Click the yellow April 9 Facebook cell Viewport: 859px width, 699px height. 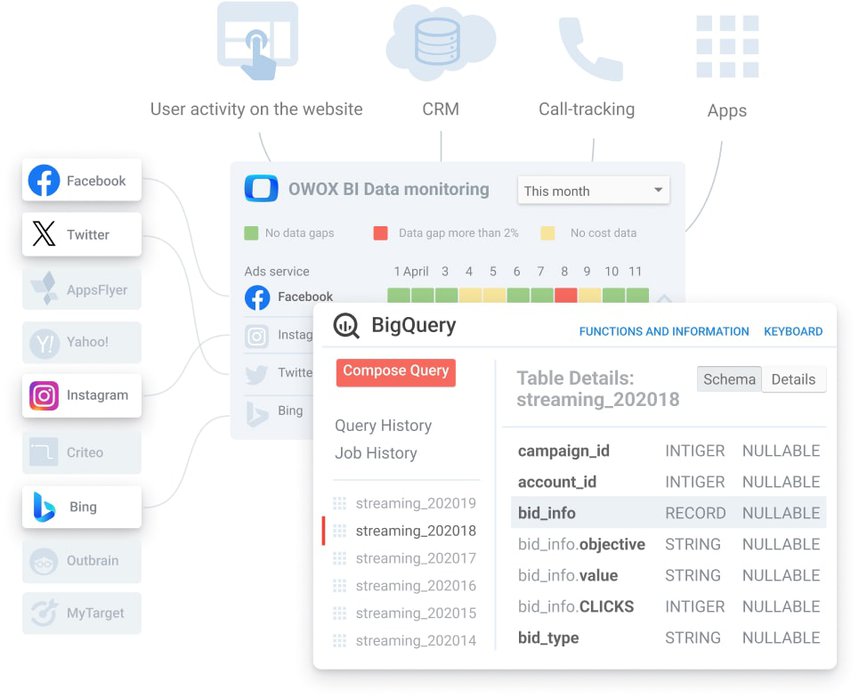coord(589,296)
